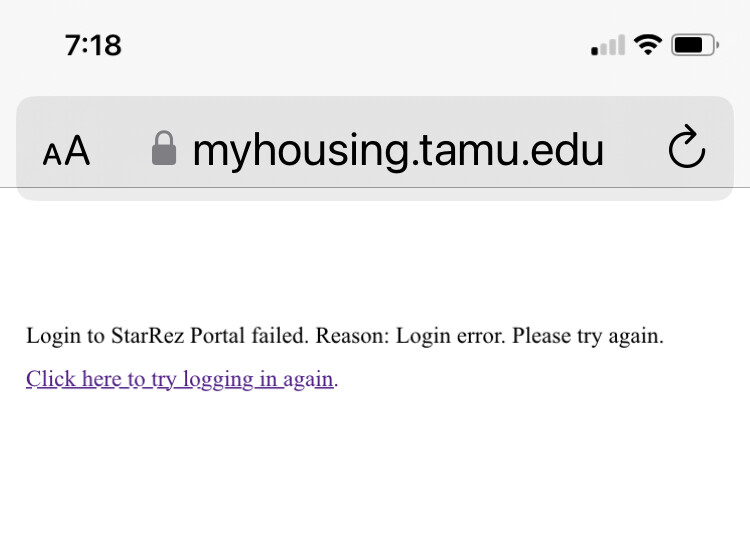Tap the smaller A in the AA button
The width and height of the screenshot is (750, 547).
pos(52,155)
